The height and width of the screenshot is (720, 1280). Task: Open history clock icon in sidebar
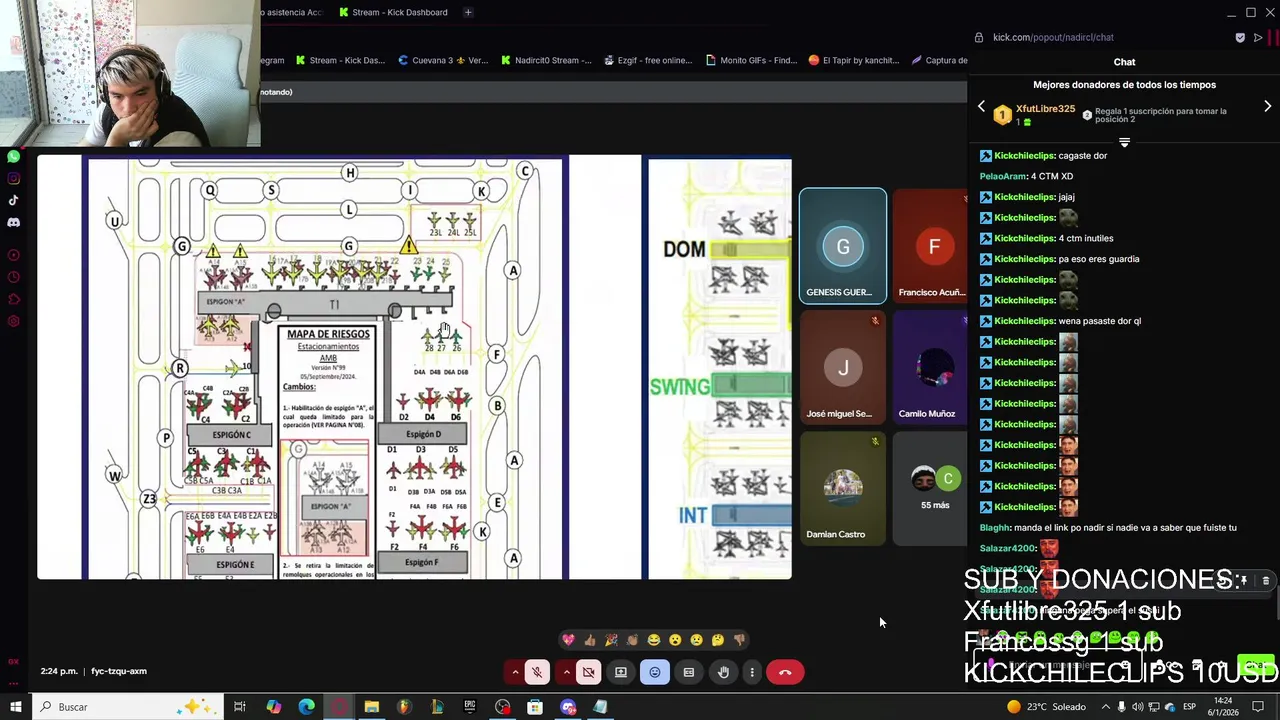14,277
